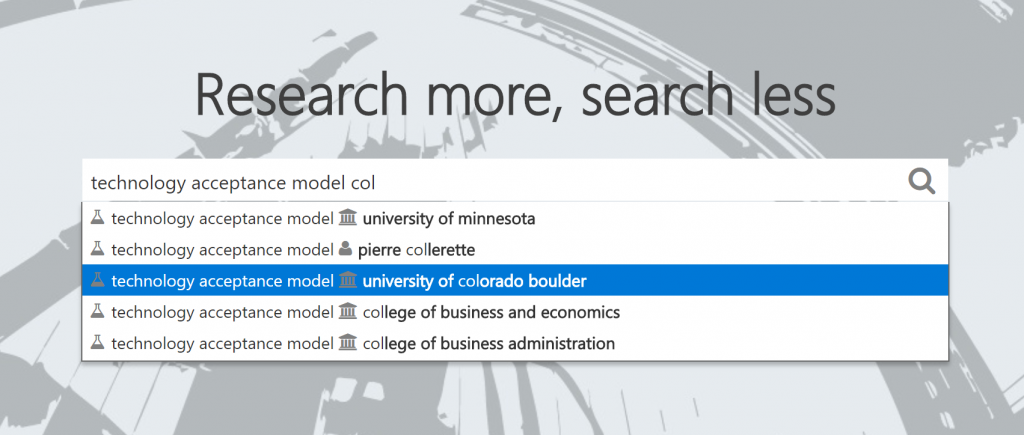This screenshot has height=435, width=1024.
Task: Click flask icon beside pierre collerette suggestion
Action: pyautogui.click(x=98, y=249)
